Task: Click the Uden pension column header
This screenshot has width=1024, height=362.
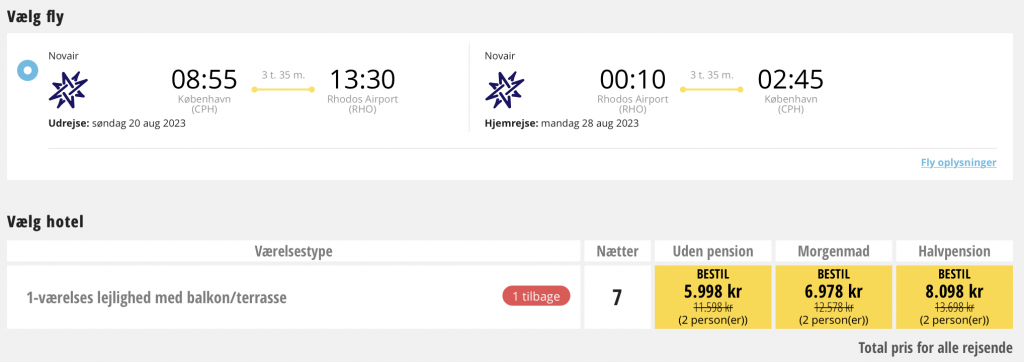Action: click(712, 252)
